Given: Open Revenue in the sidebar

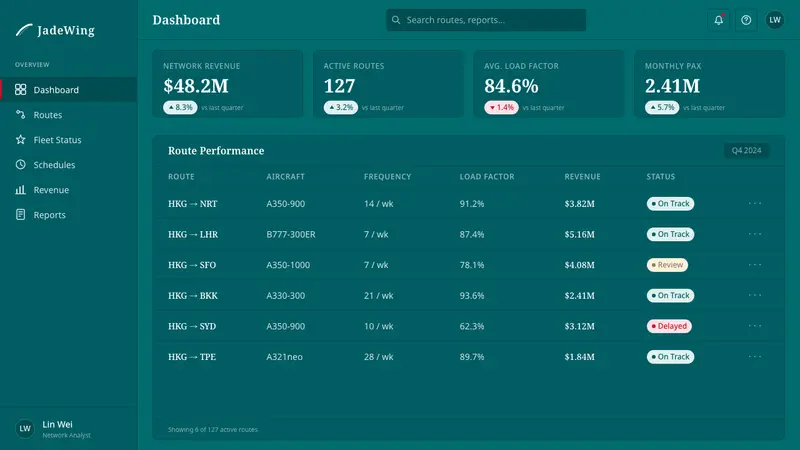Looking at the screenshot, I should pos(68,190).
